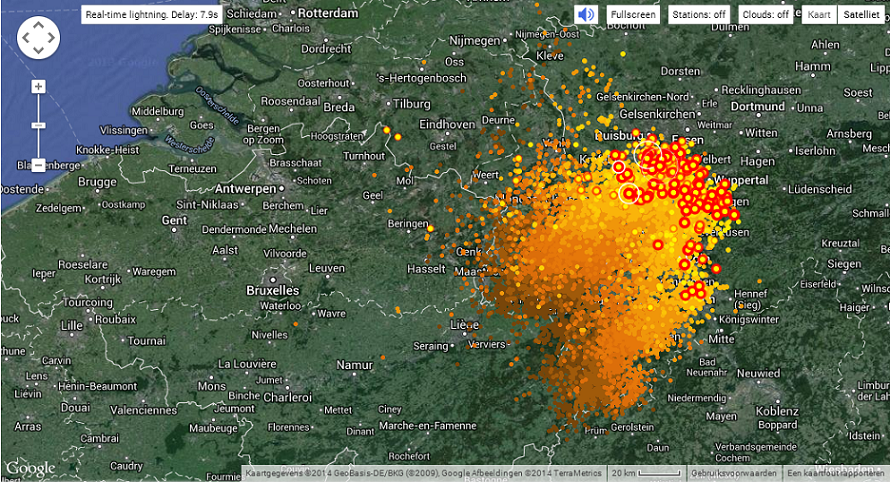Click the Google logo
The width and height of the screenshot is (890, 482).
click(x=31, y=469)
